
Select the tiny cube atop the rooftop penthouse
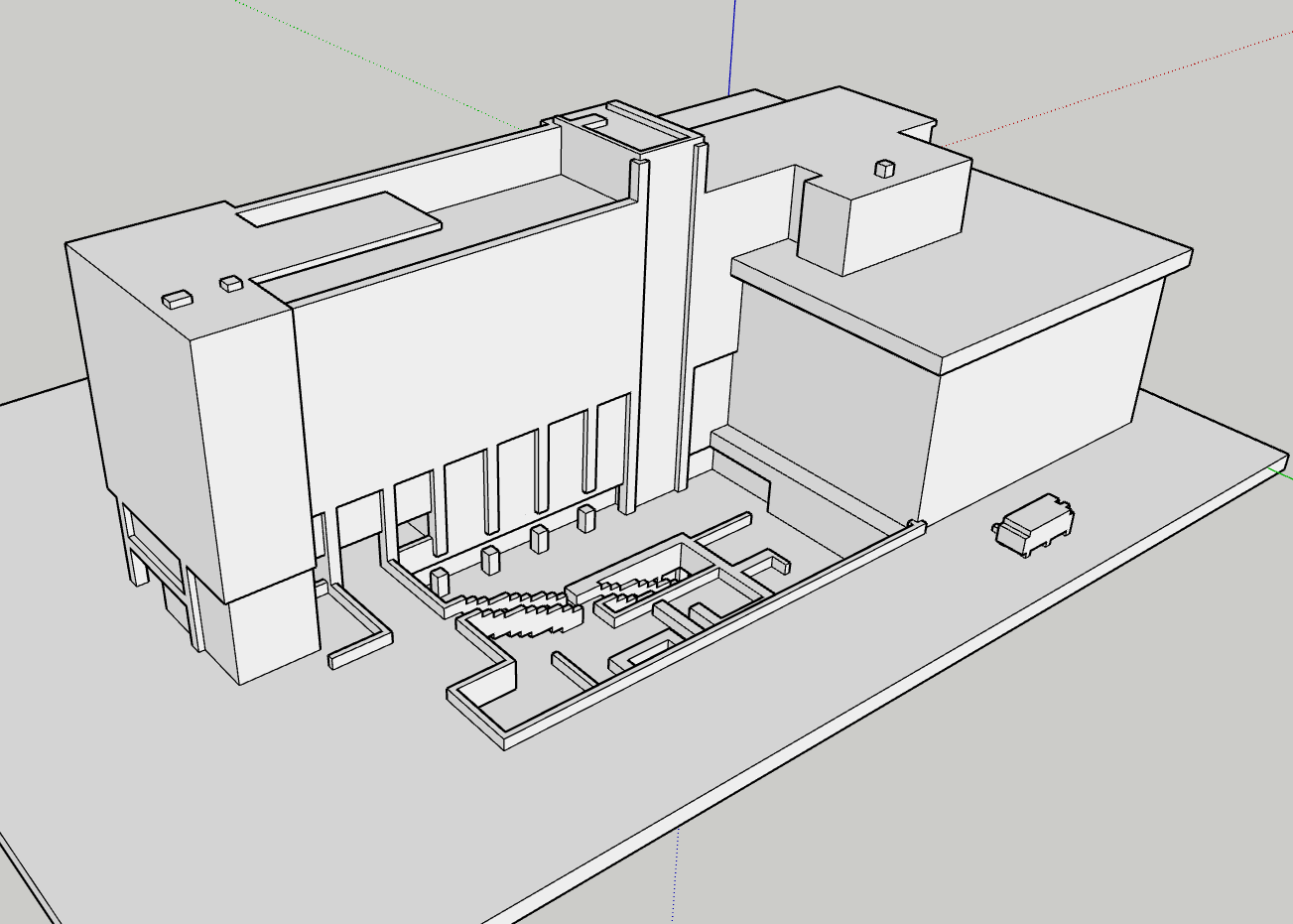coord(884,168)
